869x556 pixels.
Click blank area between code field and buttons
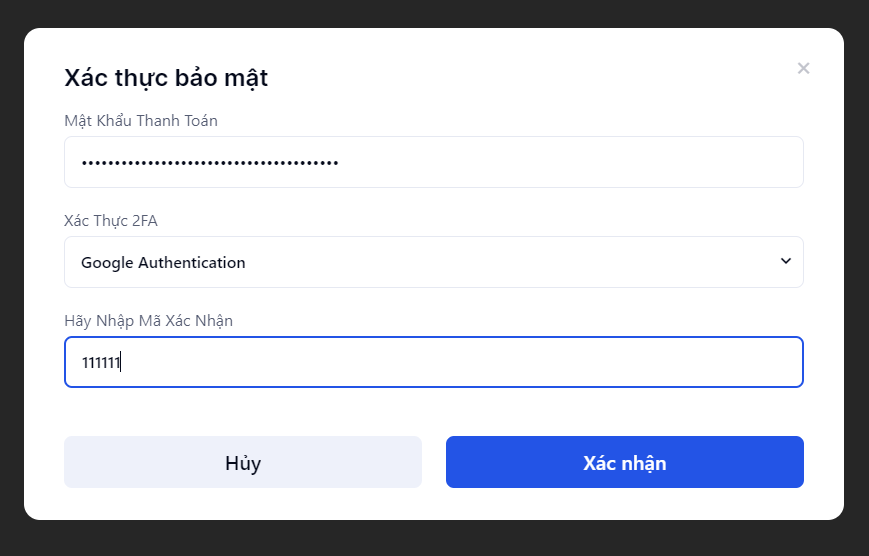coord(434,411)
